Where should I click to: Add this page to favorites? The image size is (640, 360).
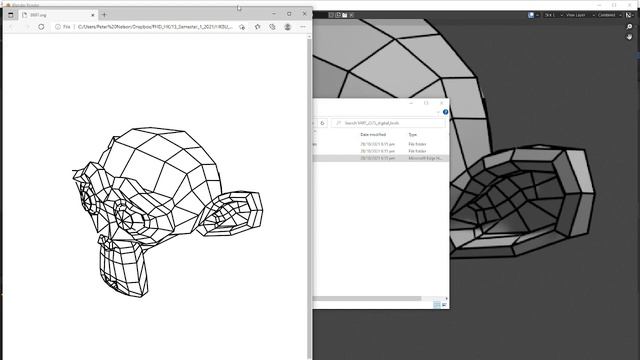point(242,27)
